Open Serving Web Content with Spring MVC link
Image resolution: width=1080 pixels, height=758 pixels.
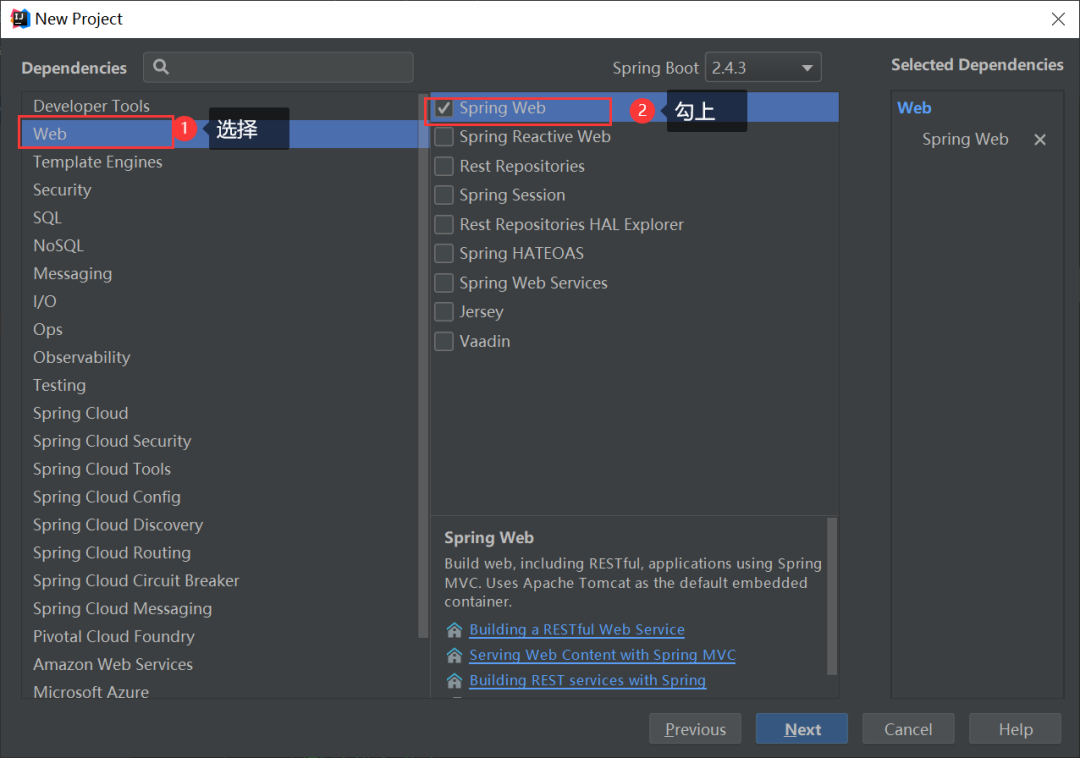[x=603, y=655]
